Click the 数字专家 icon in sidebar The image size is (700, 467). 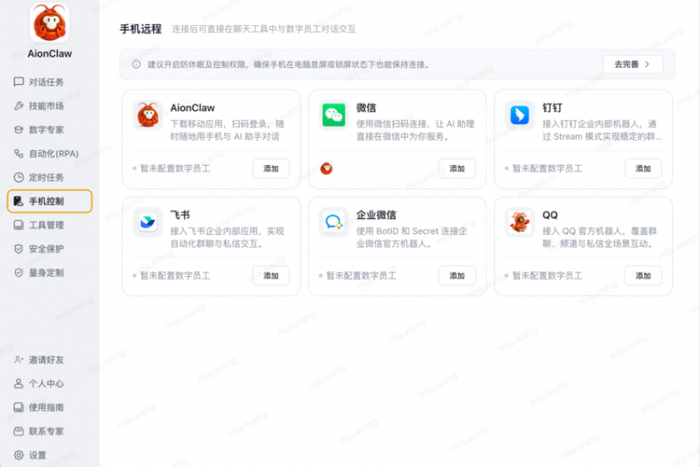pos(18,129)
